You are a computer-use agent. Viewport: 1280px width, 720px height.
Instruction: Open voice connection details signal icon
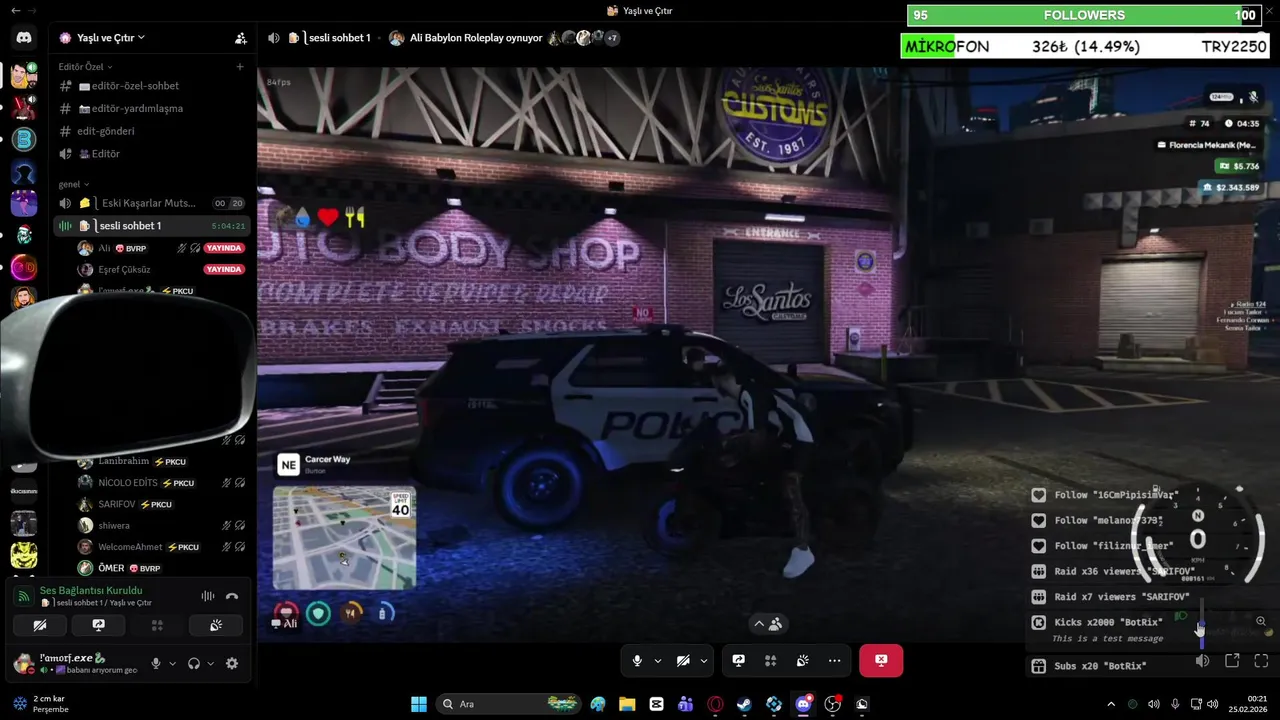pos(23,596)
